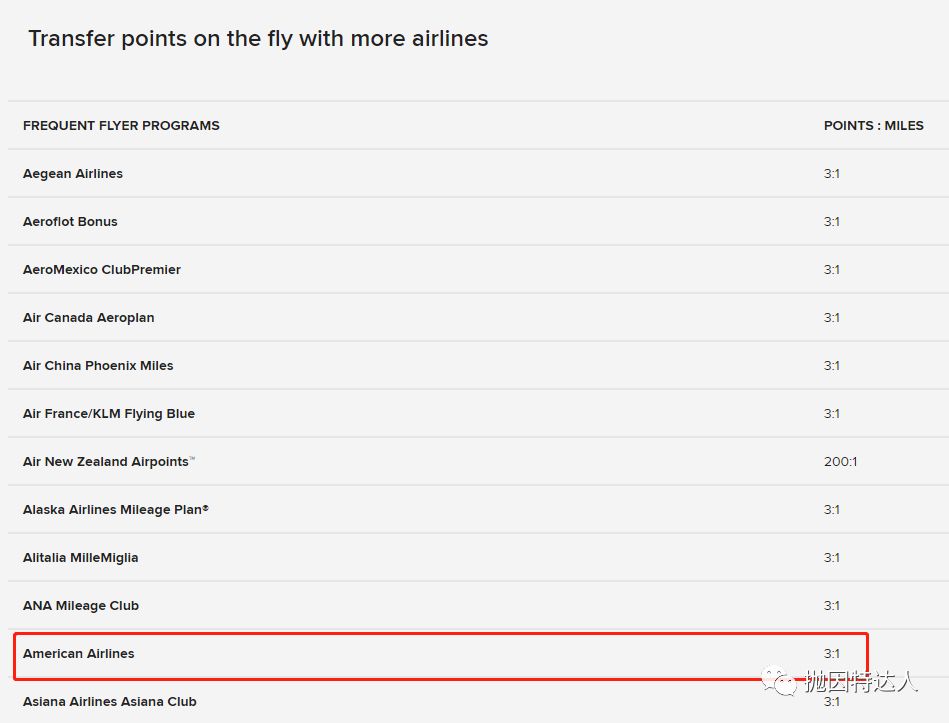
Task: Click the POINTS : MILES column header
Action: point(873,126)
